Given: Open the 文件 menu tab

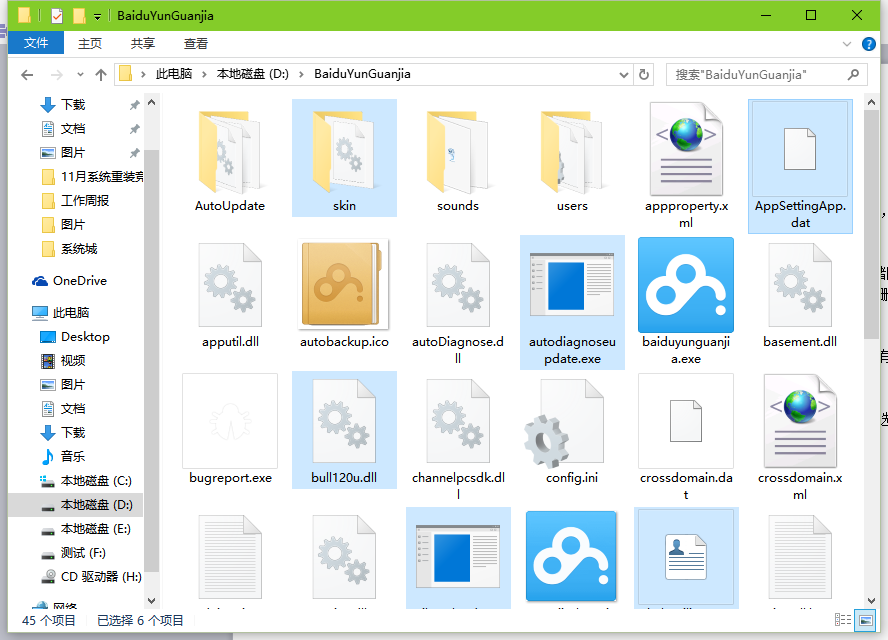Looking at the screenshot, I should 36,43.
